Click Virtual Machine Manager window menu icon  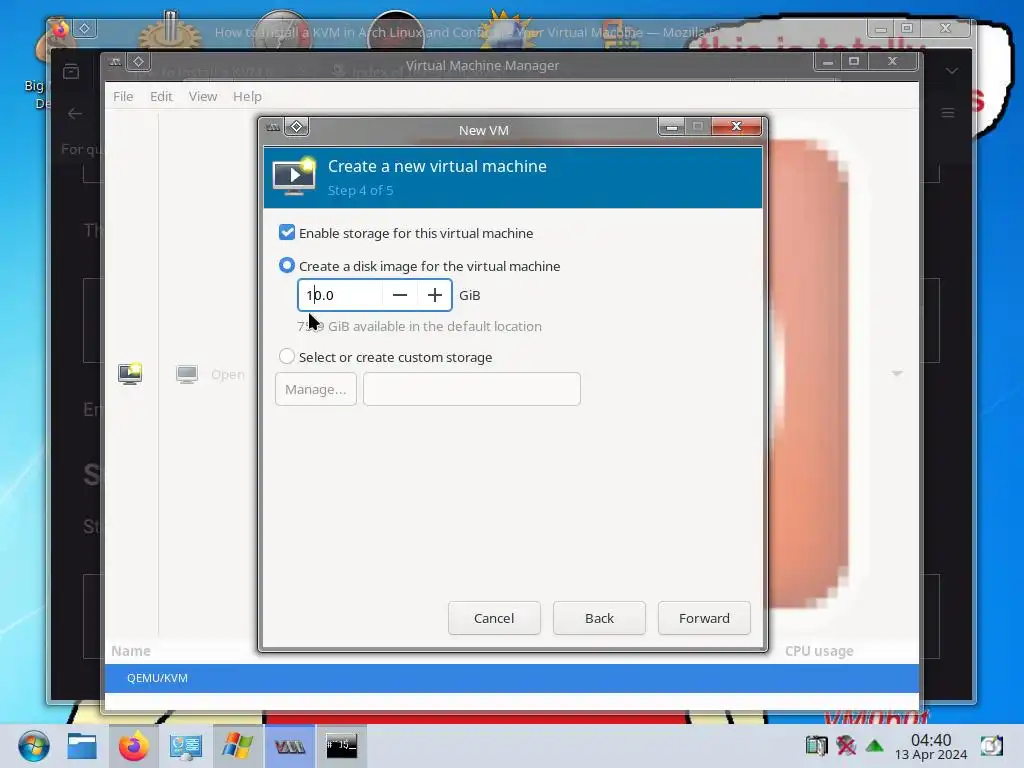(115, 62)
